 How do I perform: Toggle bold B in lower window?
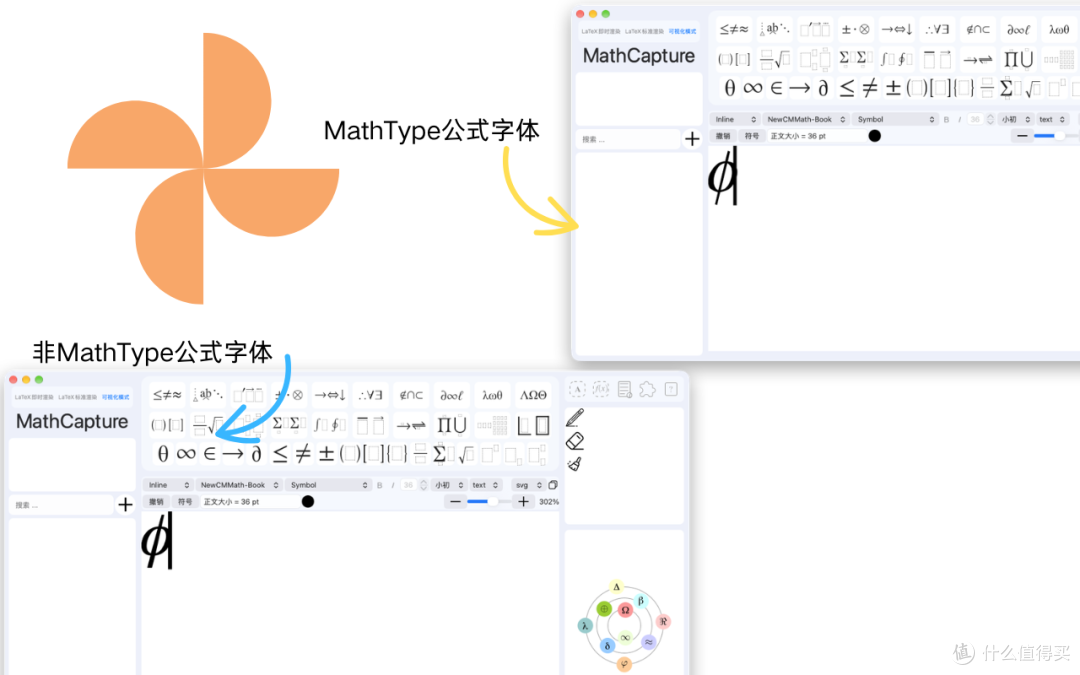click(380, 485)
